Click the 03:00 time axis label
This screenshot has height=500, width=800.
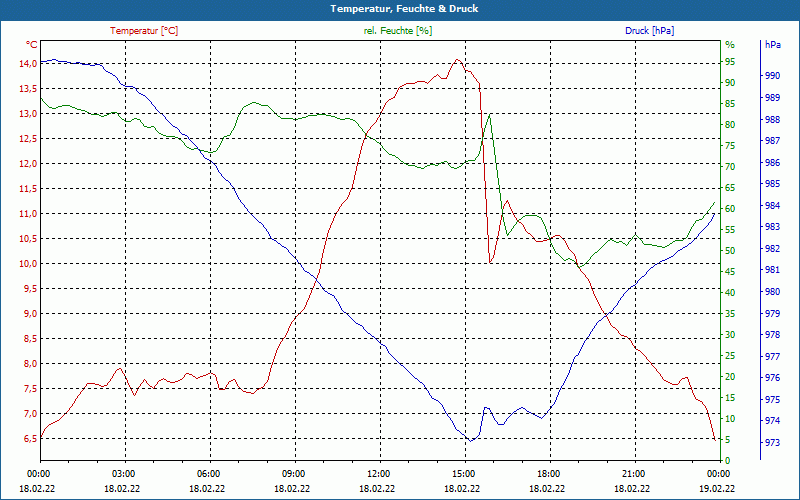(x=122, y=474)
